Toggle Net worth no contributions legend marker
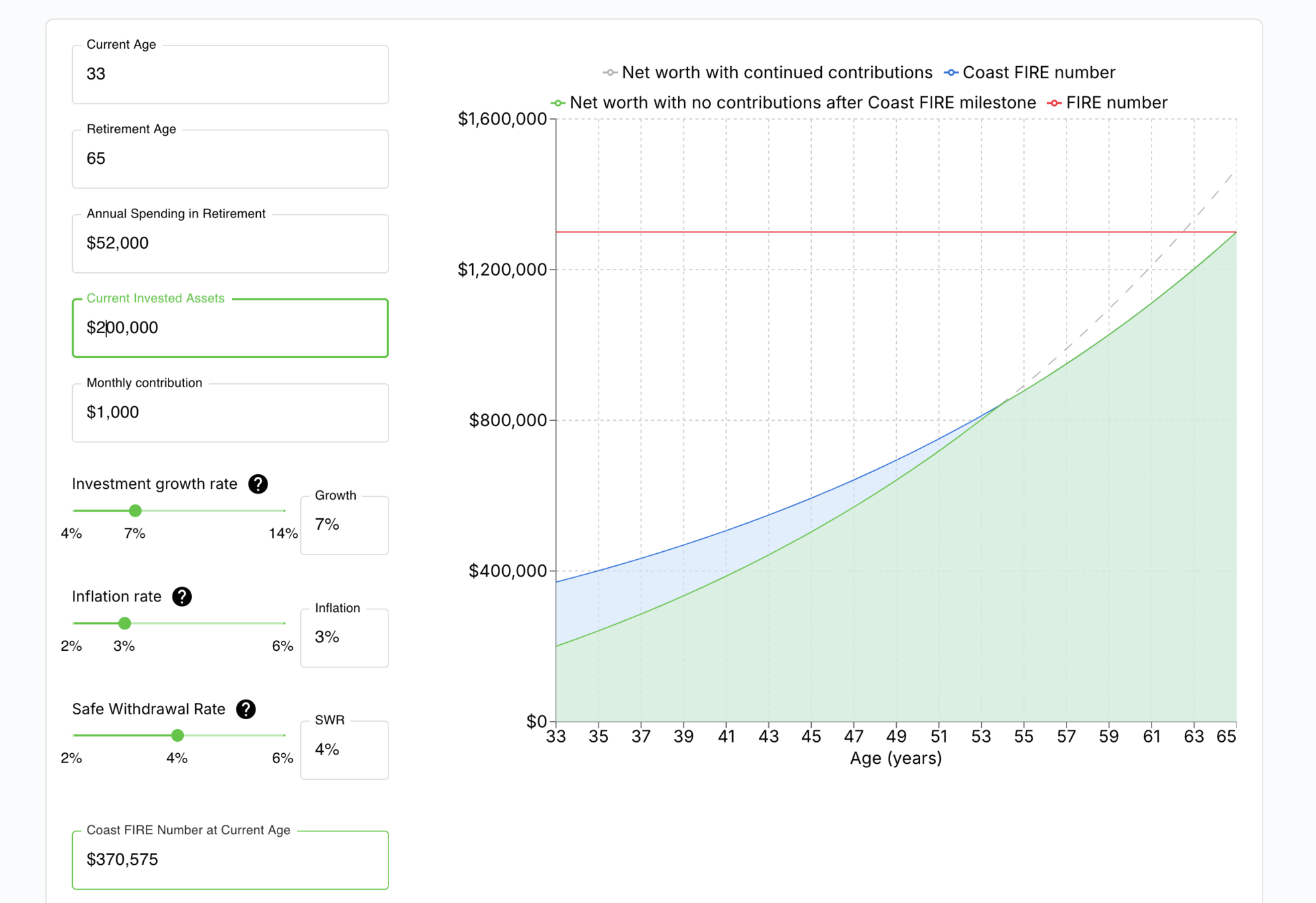 558,103
